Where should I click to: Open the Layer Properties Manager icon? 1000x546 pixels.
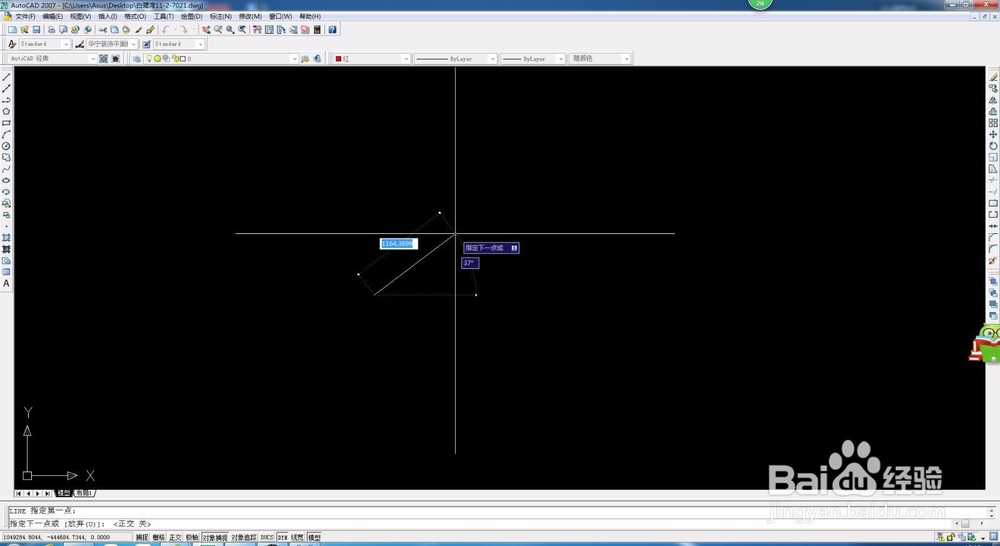pos(136,59)
